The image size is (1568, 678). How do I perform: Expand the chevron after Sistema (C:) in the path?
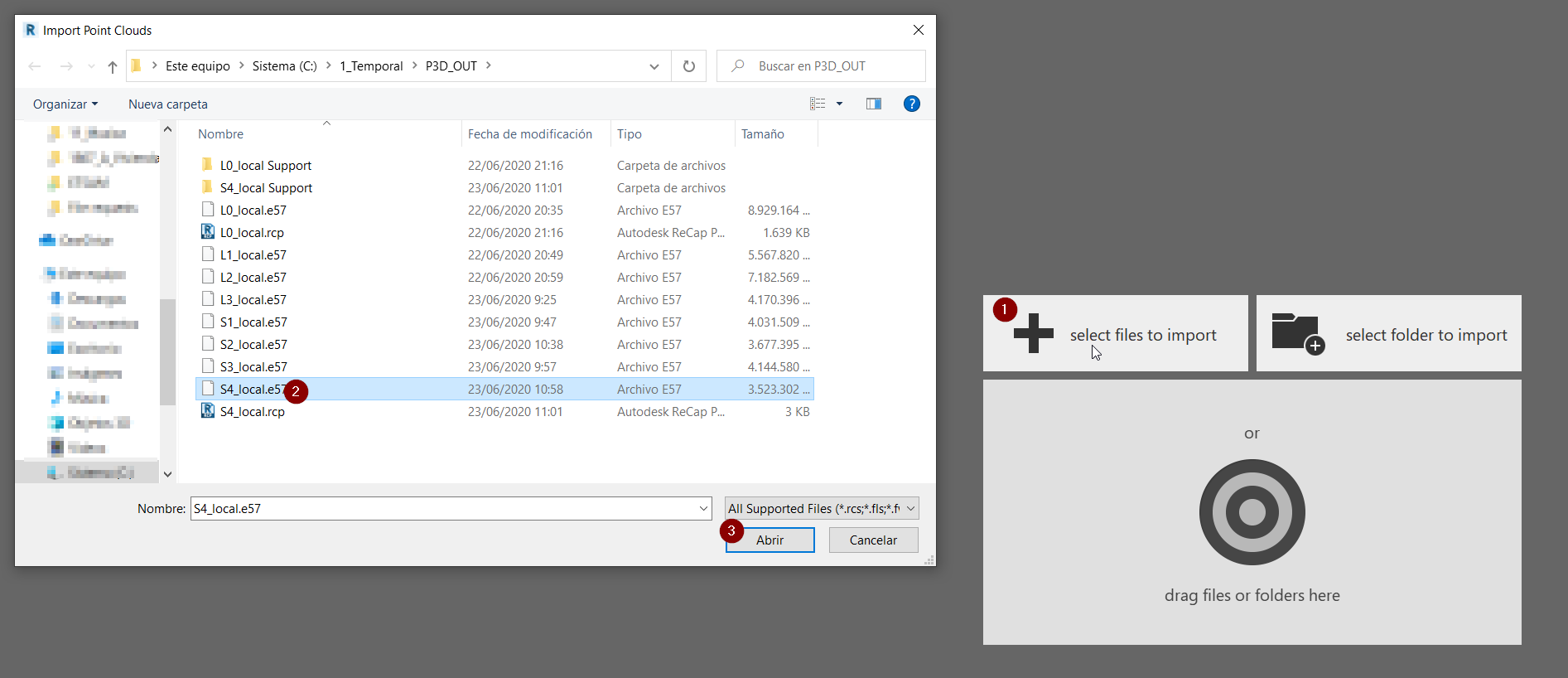[329, 65]
